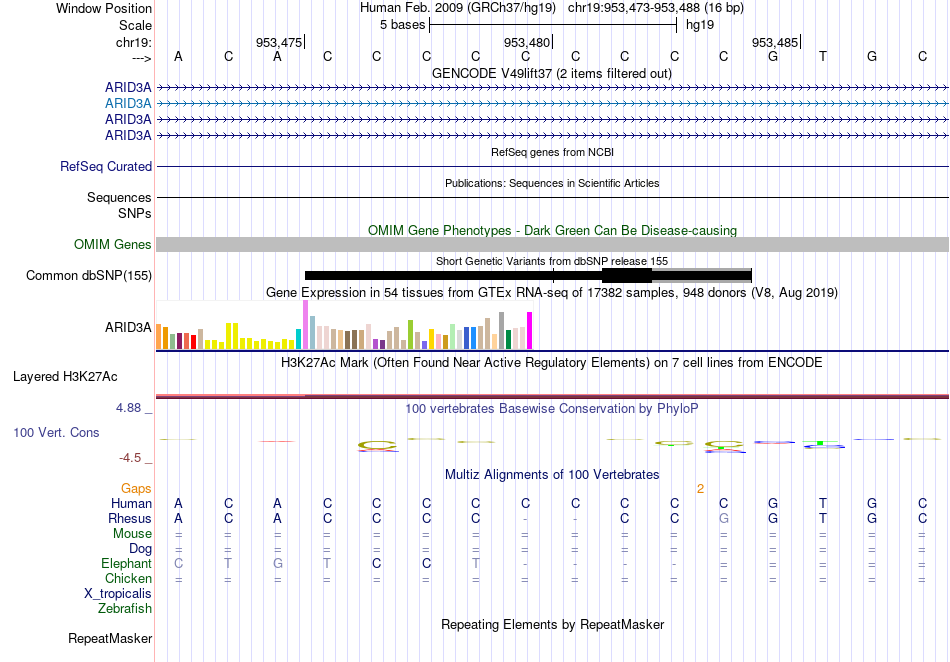
Task: Click the 953,480 position marker
Action: coord(528,42)
